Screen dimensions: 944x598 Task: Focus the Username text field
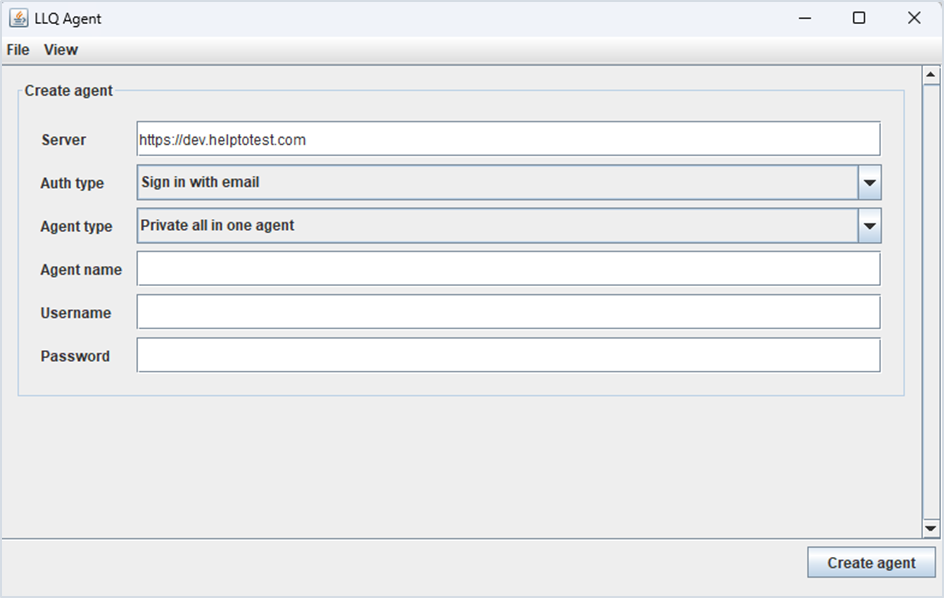tap(508, 312)
